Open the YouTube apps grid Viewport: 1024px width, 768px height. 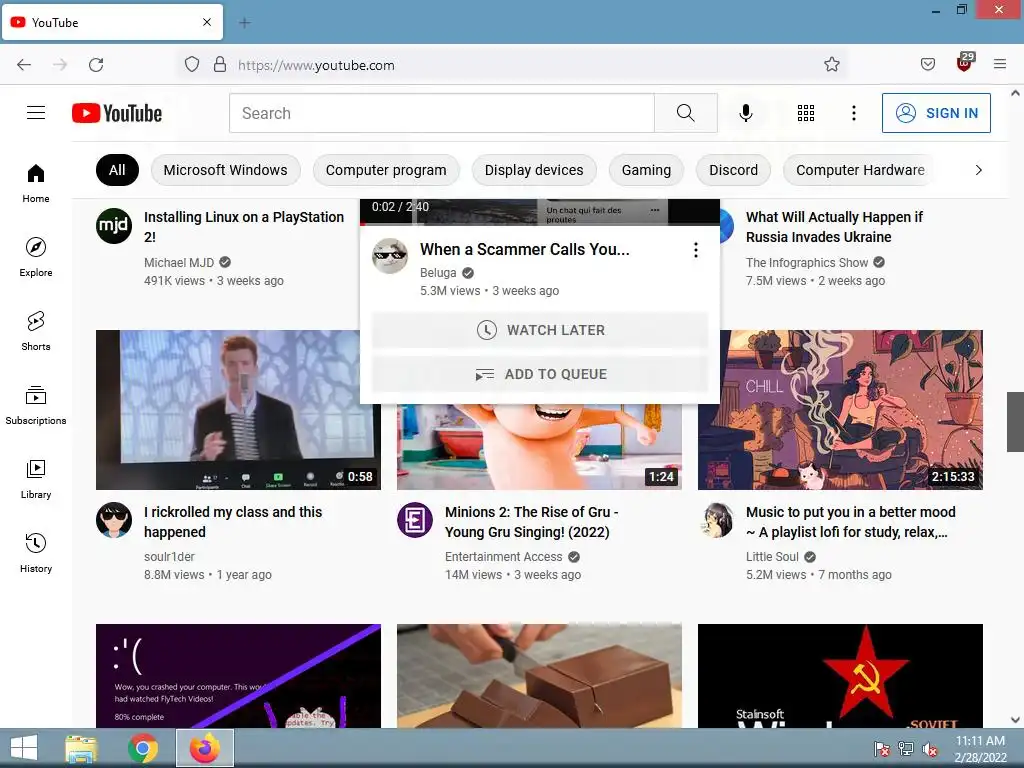[x=806, y=113]
